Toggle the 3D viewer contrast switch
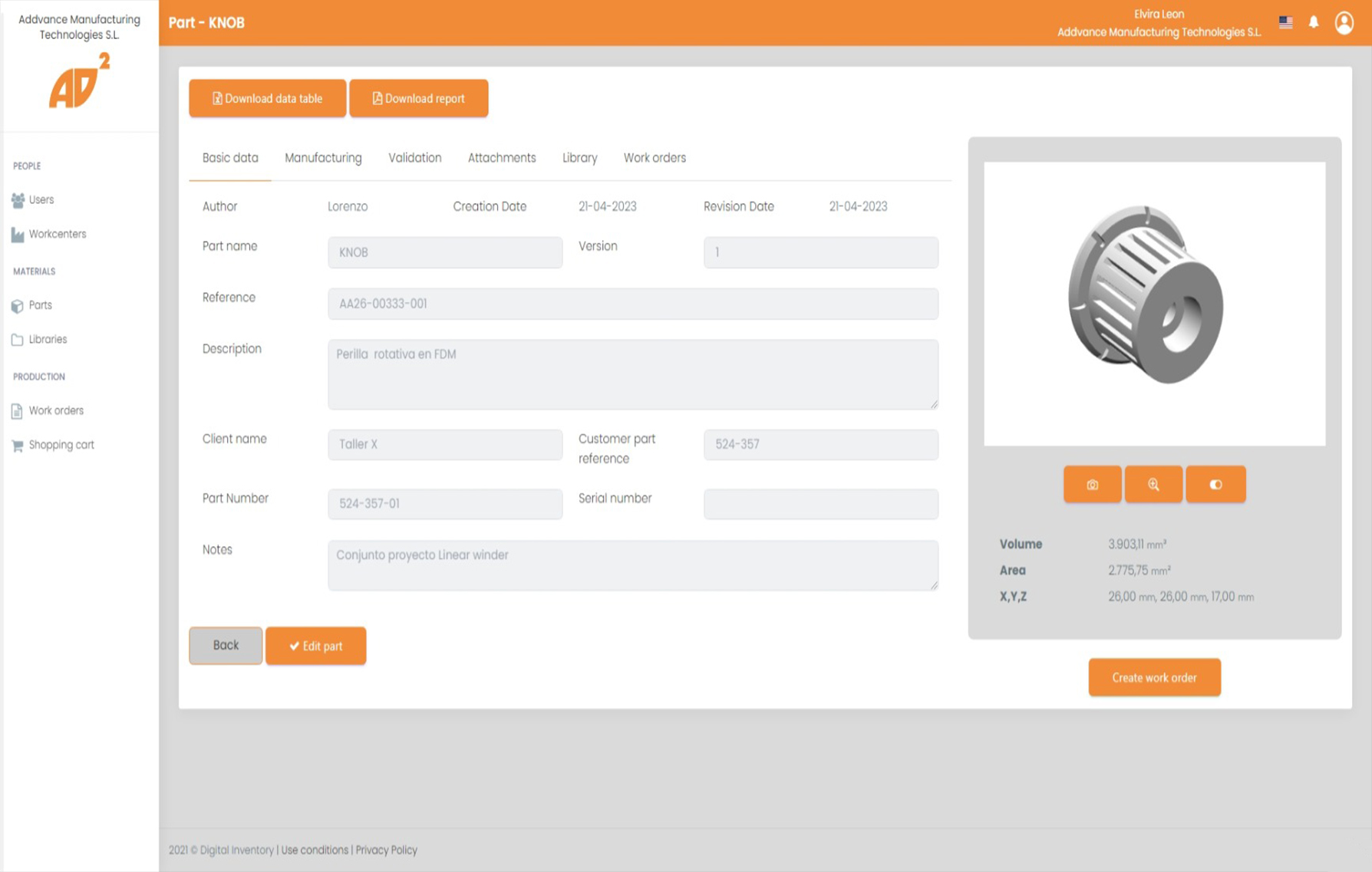 (x=1215, y=485)
